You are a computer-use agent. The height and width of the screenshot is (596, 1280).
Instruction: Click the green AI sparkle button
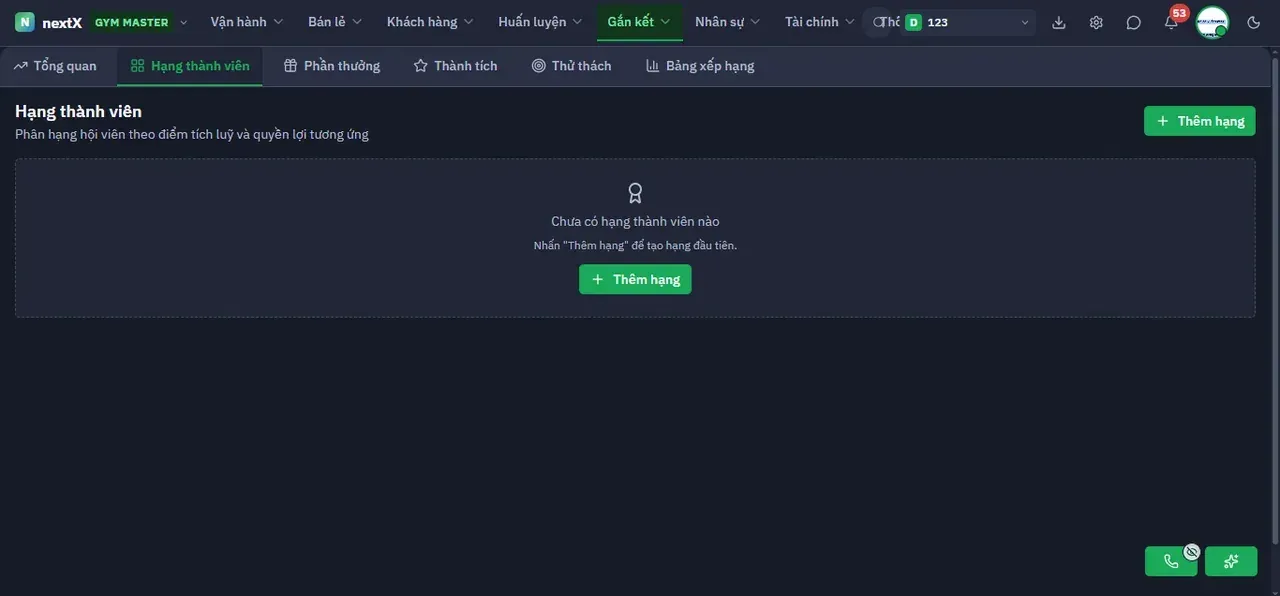click(1231, 561)
